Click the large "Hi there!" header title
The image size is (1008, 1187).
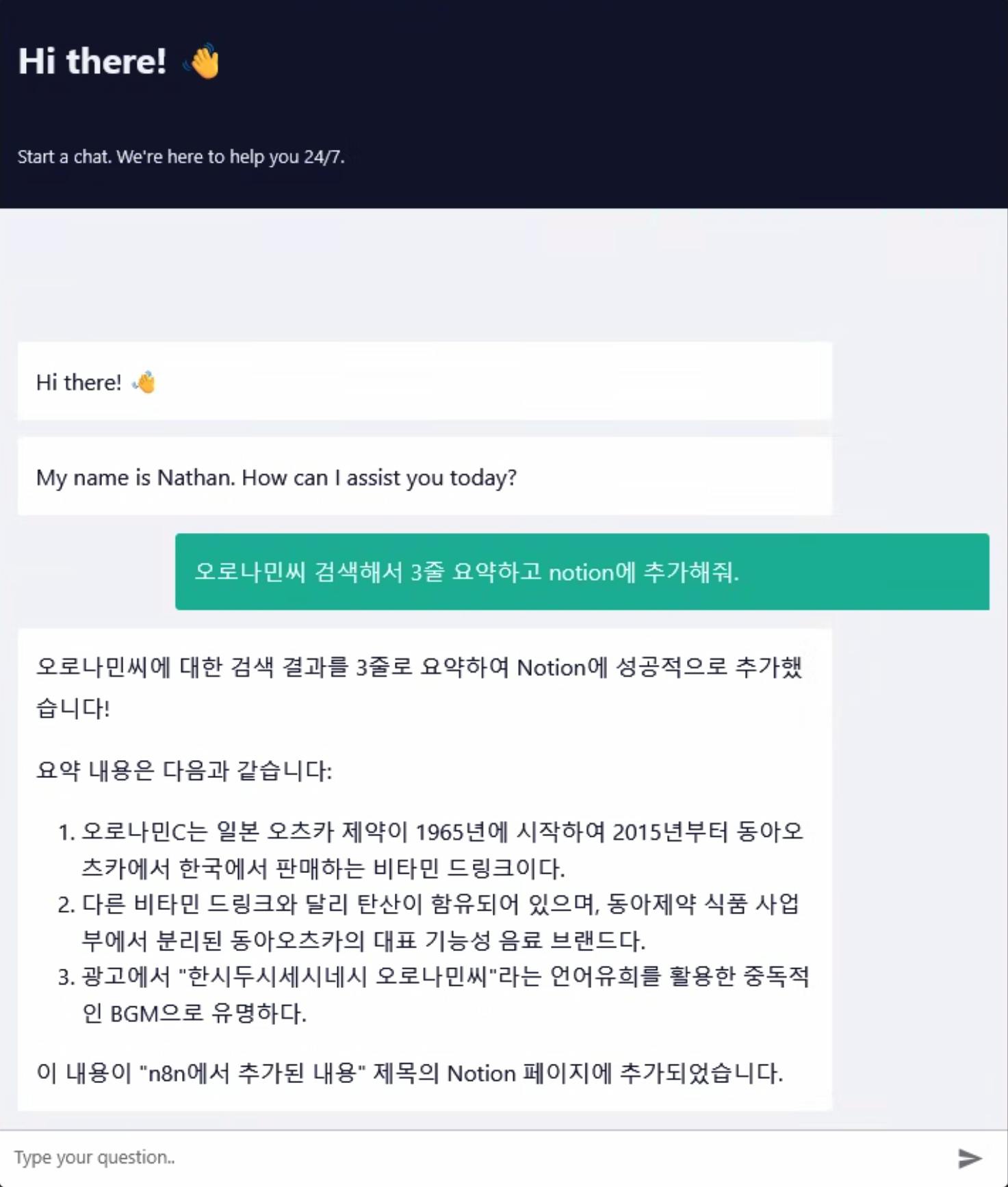[92, 61]
